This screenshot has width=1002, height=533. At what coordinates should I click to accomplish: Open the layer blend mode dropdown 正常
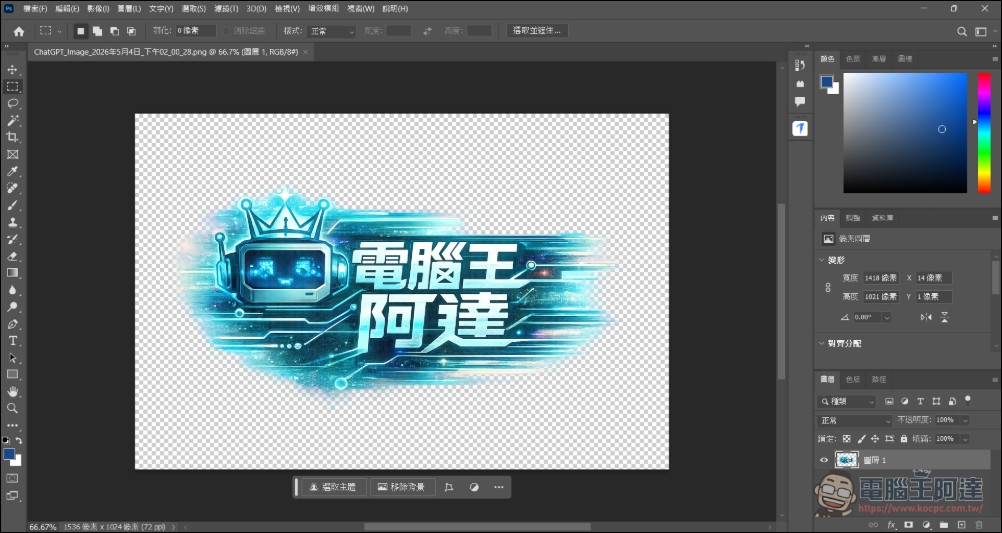[855, 421]
